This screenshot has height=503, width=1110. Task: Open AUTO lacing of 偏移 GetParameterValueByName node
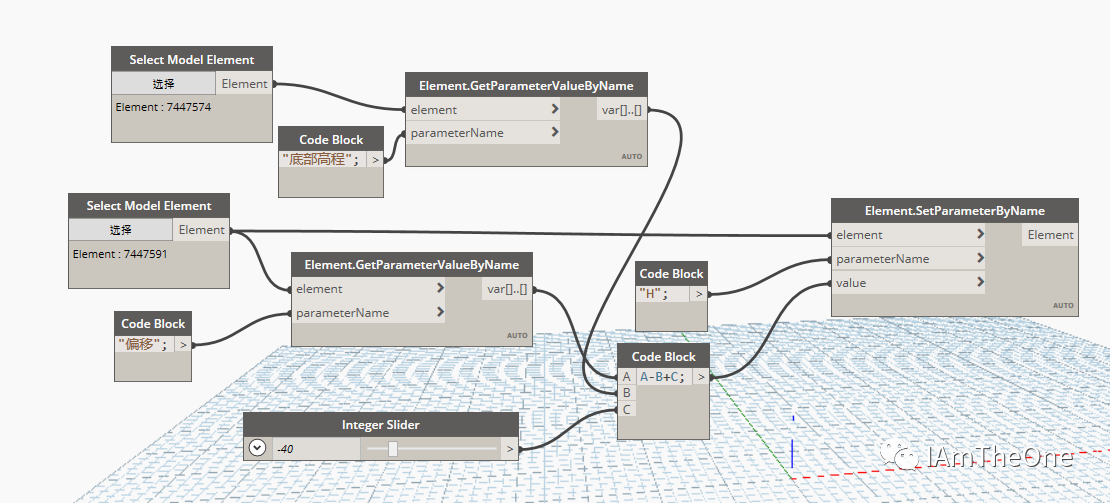point(517,335)
